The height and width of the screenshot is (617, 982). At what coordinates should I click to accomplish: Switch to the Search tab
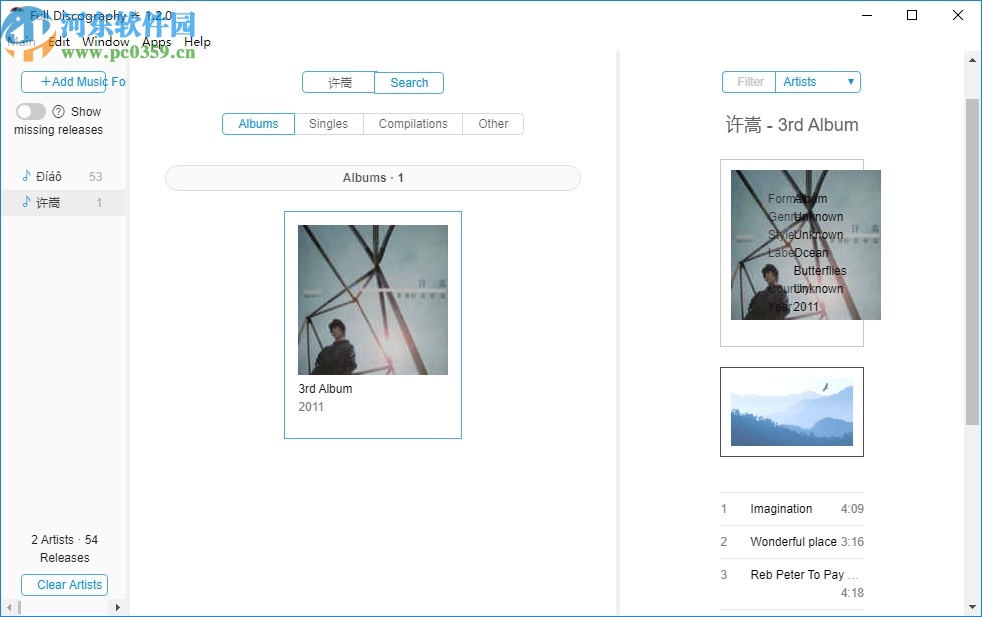click(x=408, y=83)
